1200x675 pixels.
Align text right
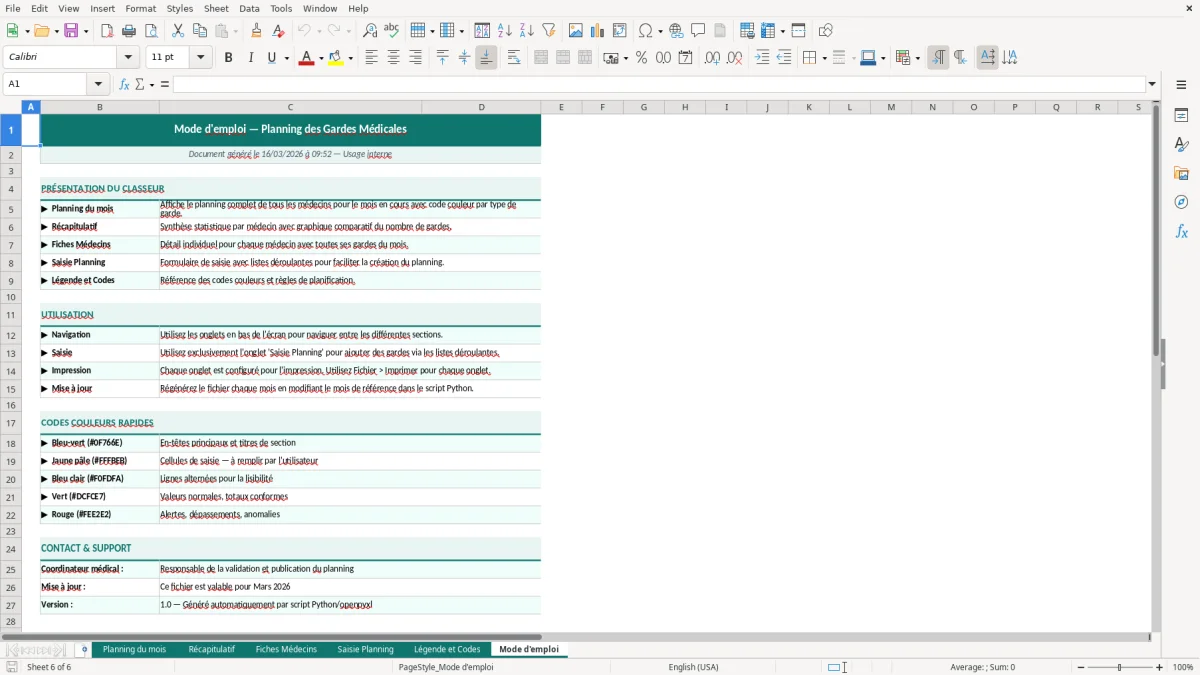pos(416,58)
